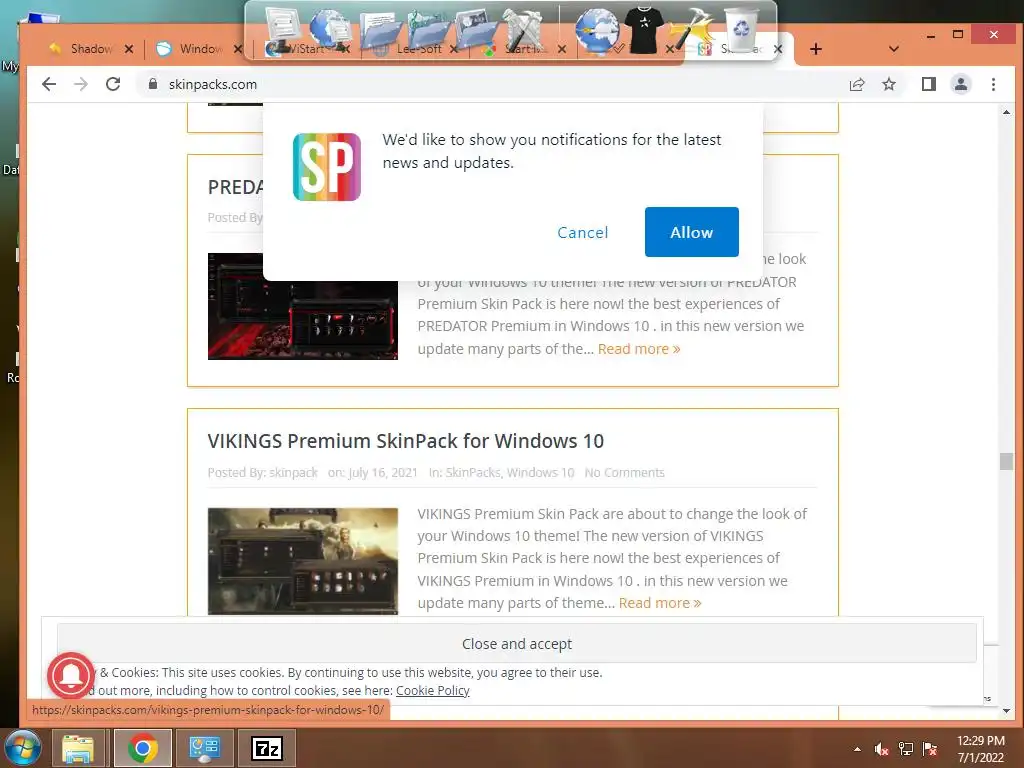Image resolution: width=1024 pixels, height=768 pixels.
Task: Open the documents folder in the dock
Action: pos(381,31)
